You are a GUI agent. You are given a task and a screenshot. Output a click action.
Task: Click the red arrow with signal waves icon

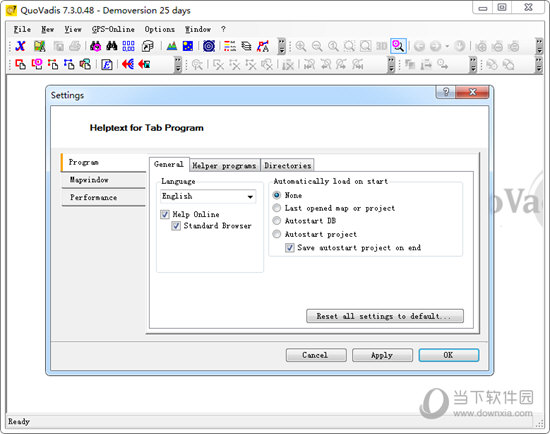click(x=128, y=64)
